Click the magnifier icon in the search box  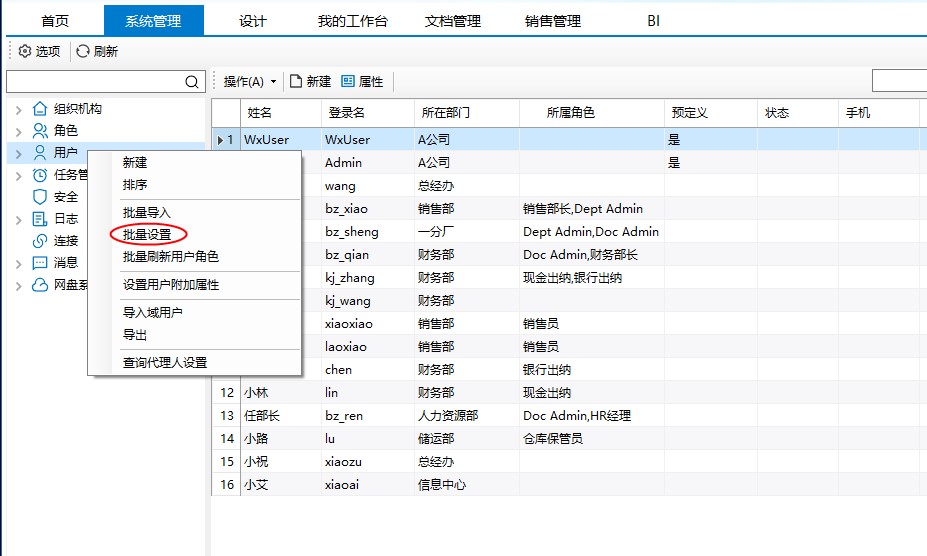tap(192, 82)
